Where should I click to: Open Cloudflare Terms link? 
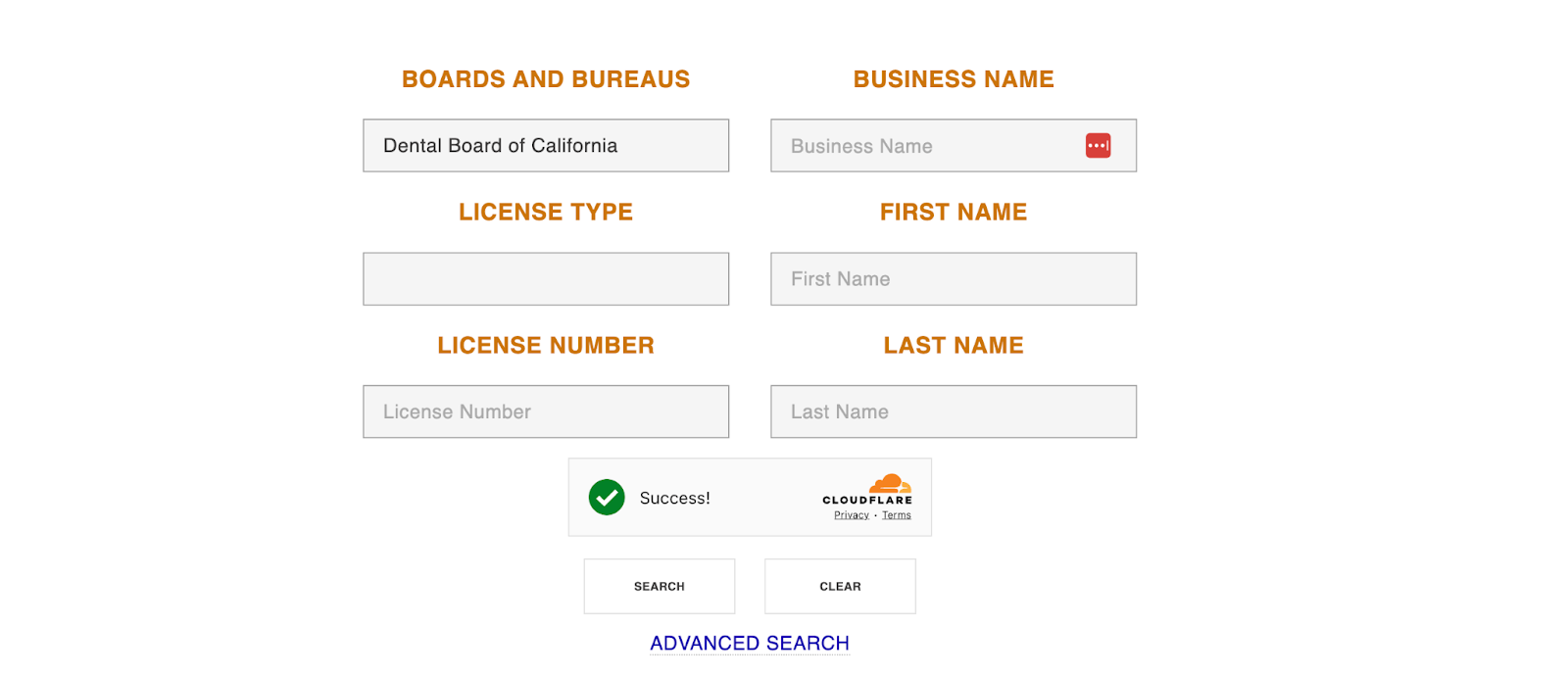897,515
